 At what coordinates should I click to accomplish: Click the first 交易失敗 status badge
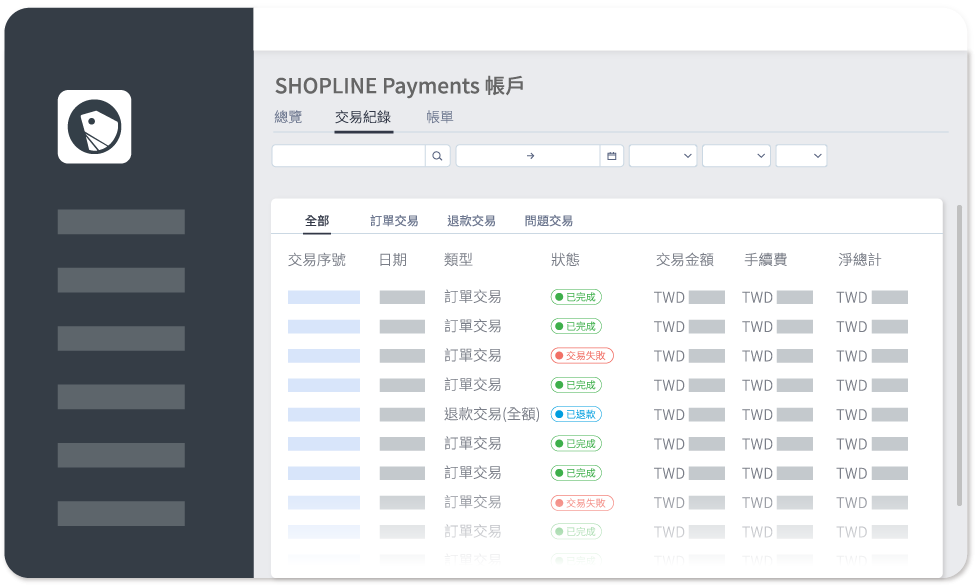[x=582, y=356]
